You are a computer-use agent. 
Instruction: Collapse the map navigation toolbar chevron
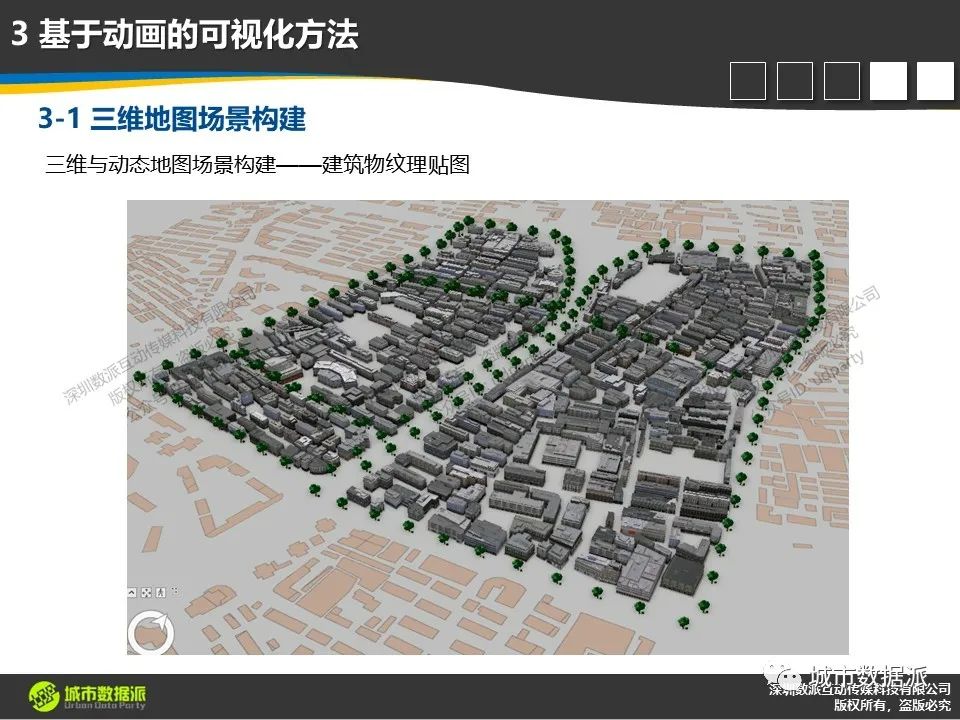[x=132, y=592]
